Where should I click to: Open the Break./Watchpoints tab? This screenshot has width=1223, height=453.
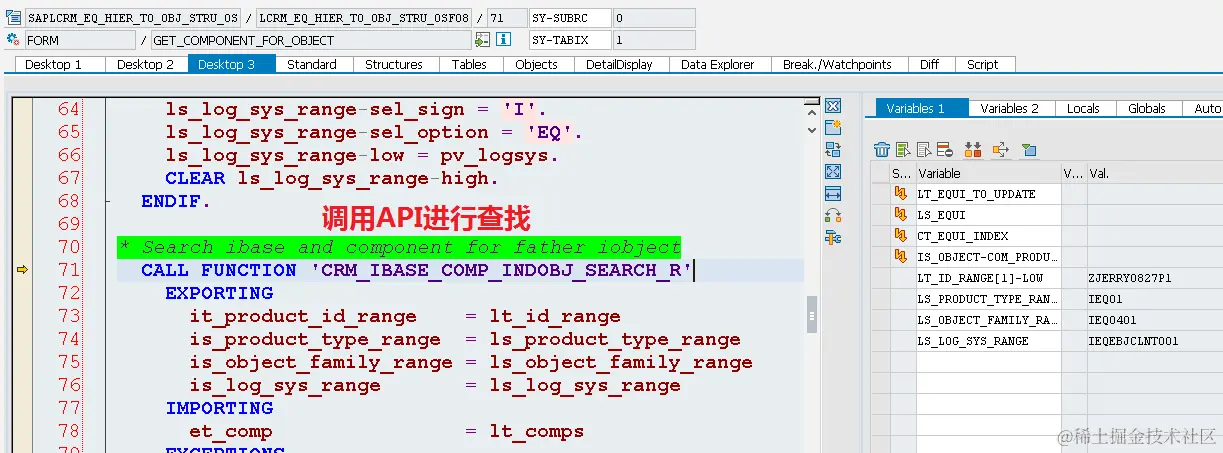(837, 64)
